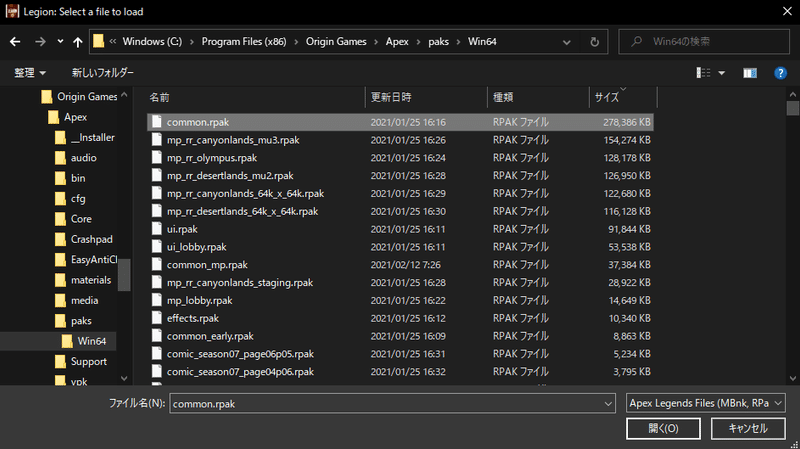Select file mp_lobby.rpak
This screenshot has height=449, width=800.
pyautogui.click(x=401, y=301)
